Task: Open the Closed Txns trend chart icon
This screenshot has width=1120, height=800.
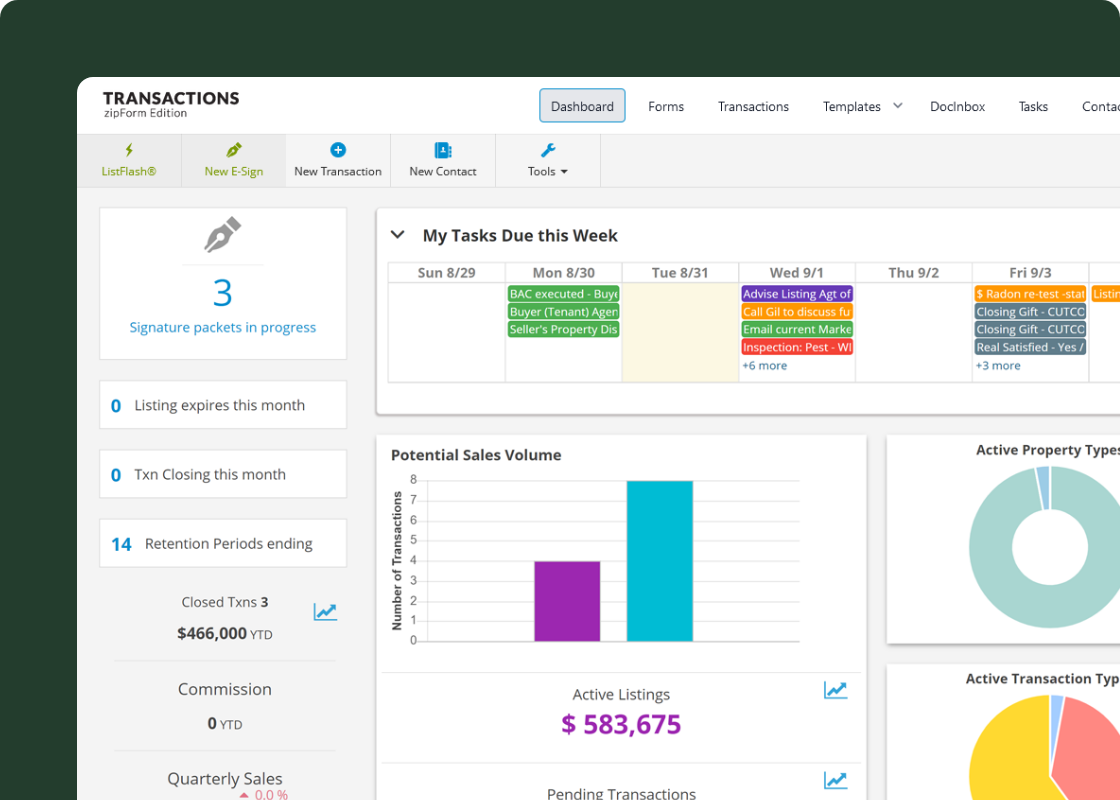Action: (325, 612)
